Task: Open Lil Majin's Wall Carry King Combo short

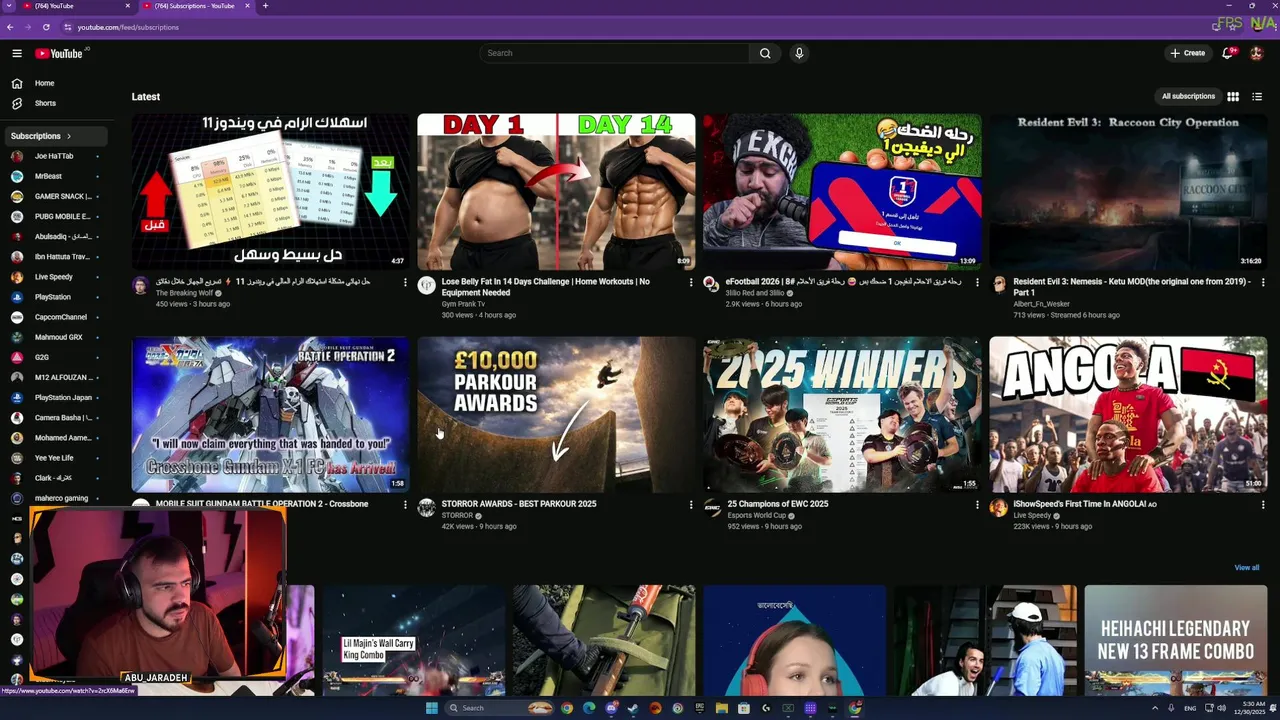Action: (x=413, y=640)
